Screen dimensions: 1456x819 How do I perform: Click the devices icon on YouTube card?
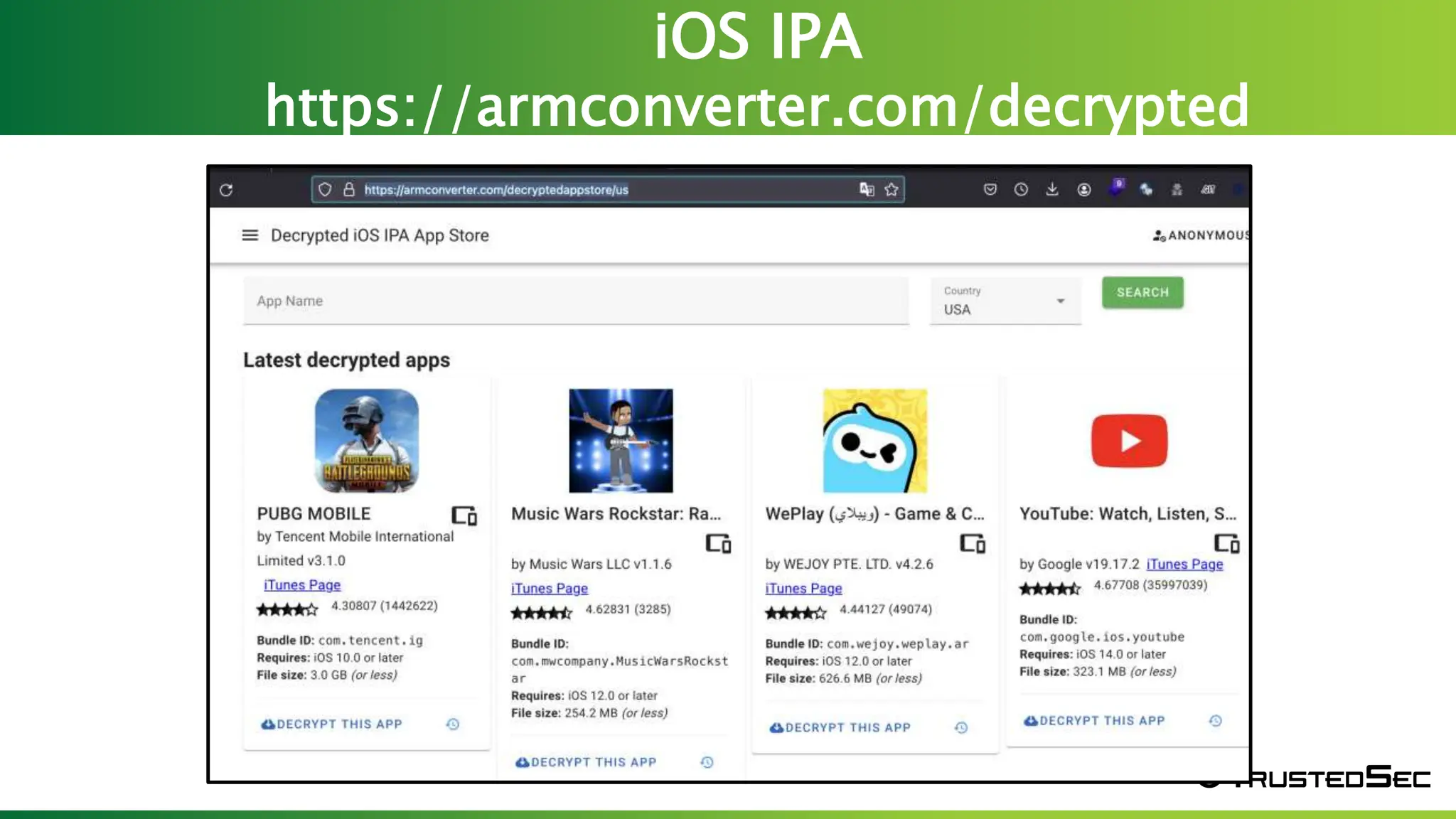pyautogui.click(x=1226, y=544)
